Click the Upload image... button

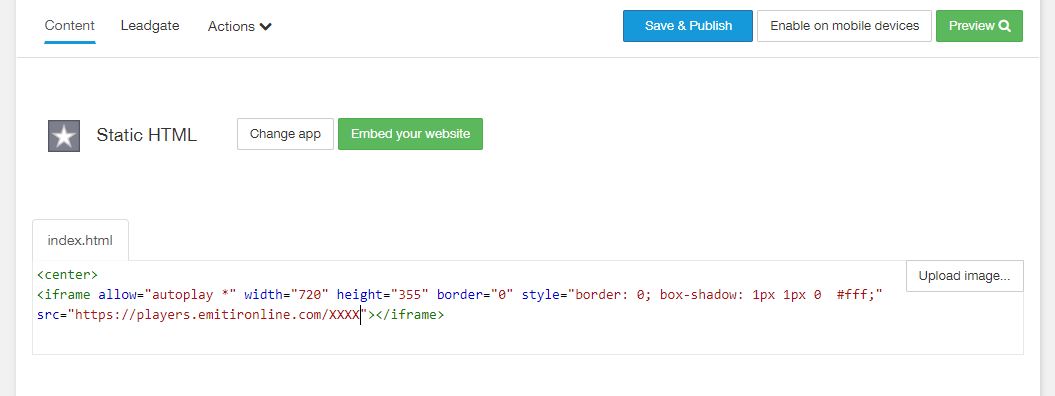coord(964,276)
